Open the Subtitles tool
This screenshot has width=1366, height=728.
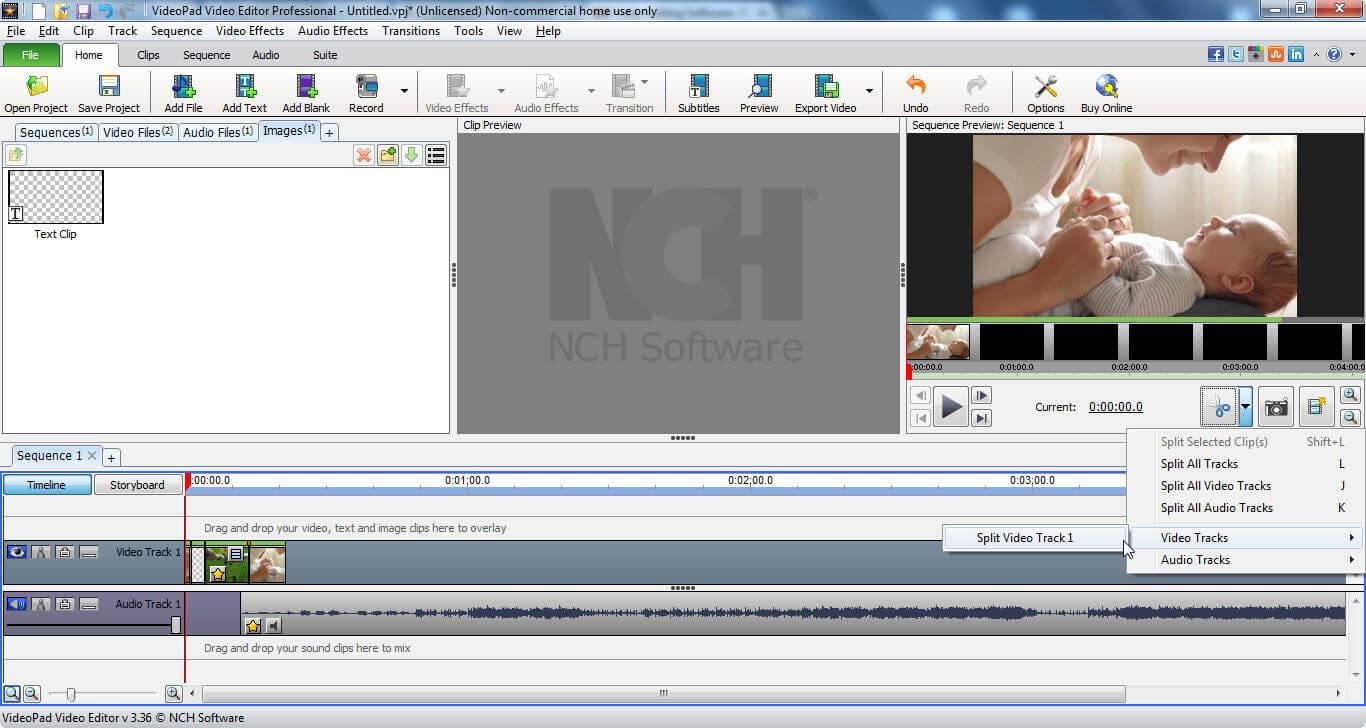click(699, 94)
